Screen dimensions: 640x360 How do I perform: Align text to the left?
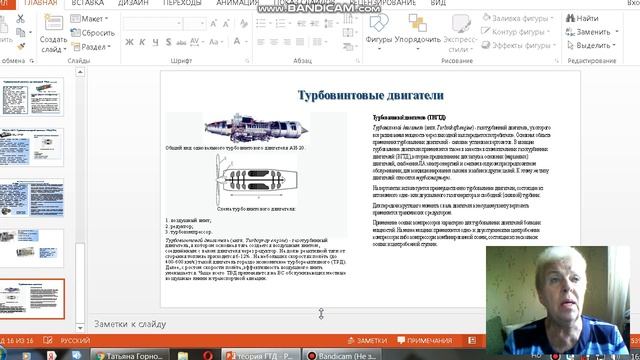[261, 42]
